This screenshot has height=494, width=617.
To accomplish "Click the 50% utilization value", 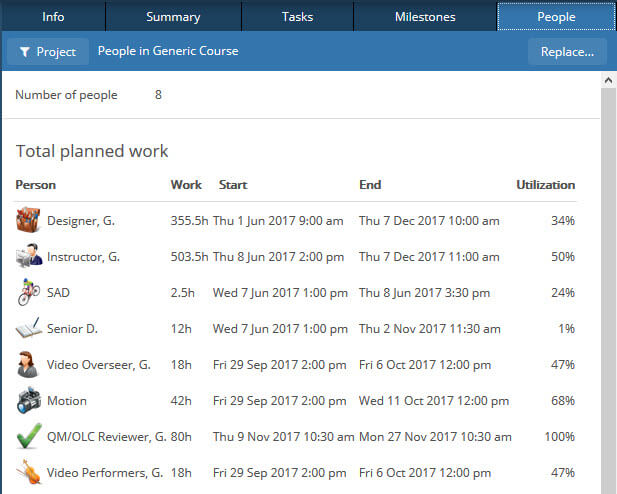I will [x=563, y=257].
